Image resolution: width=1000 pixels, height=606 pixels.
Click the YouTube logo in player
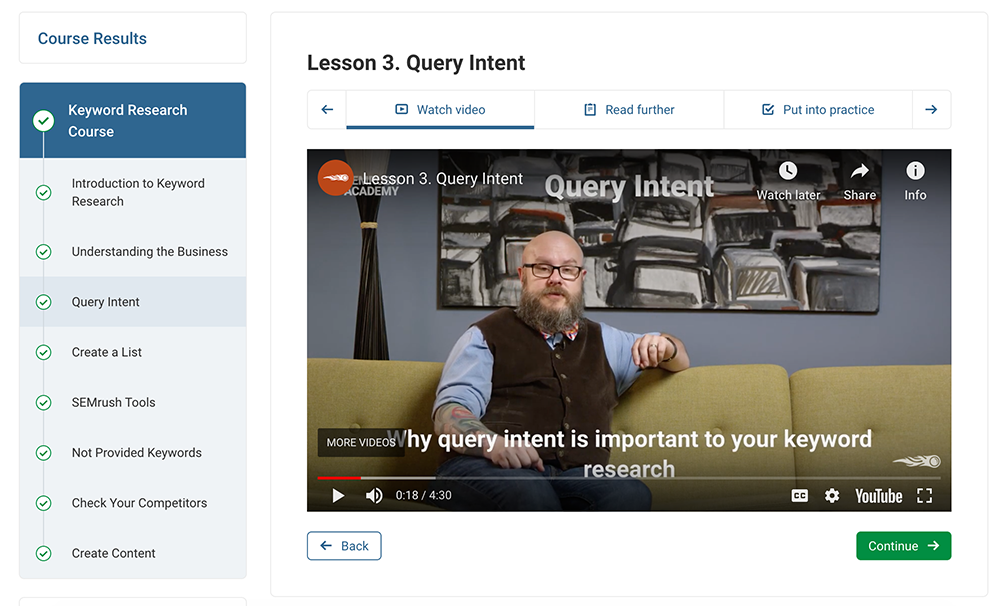pos(878,496)
